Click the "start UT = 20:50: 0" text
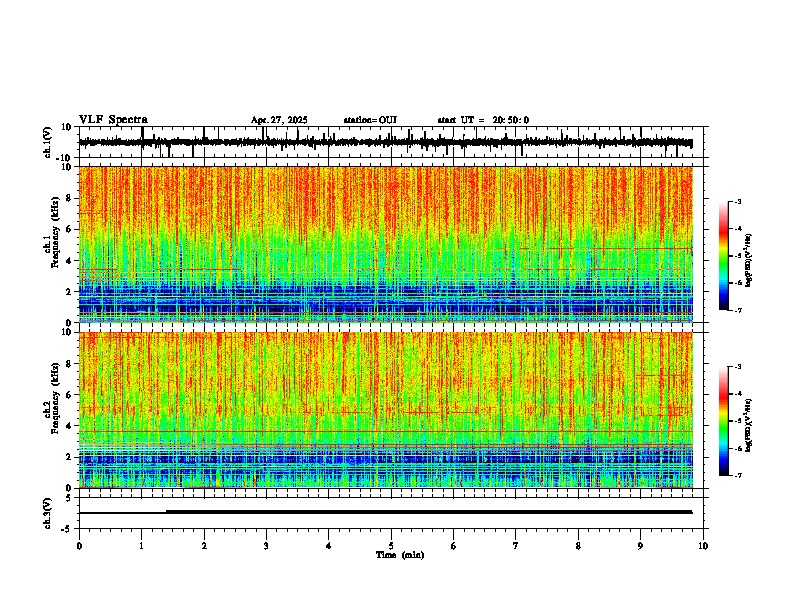Image resolution: width=792 pixels, height=612 pixels. 483,120
